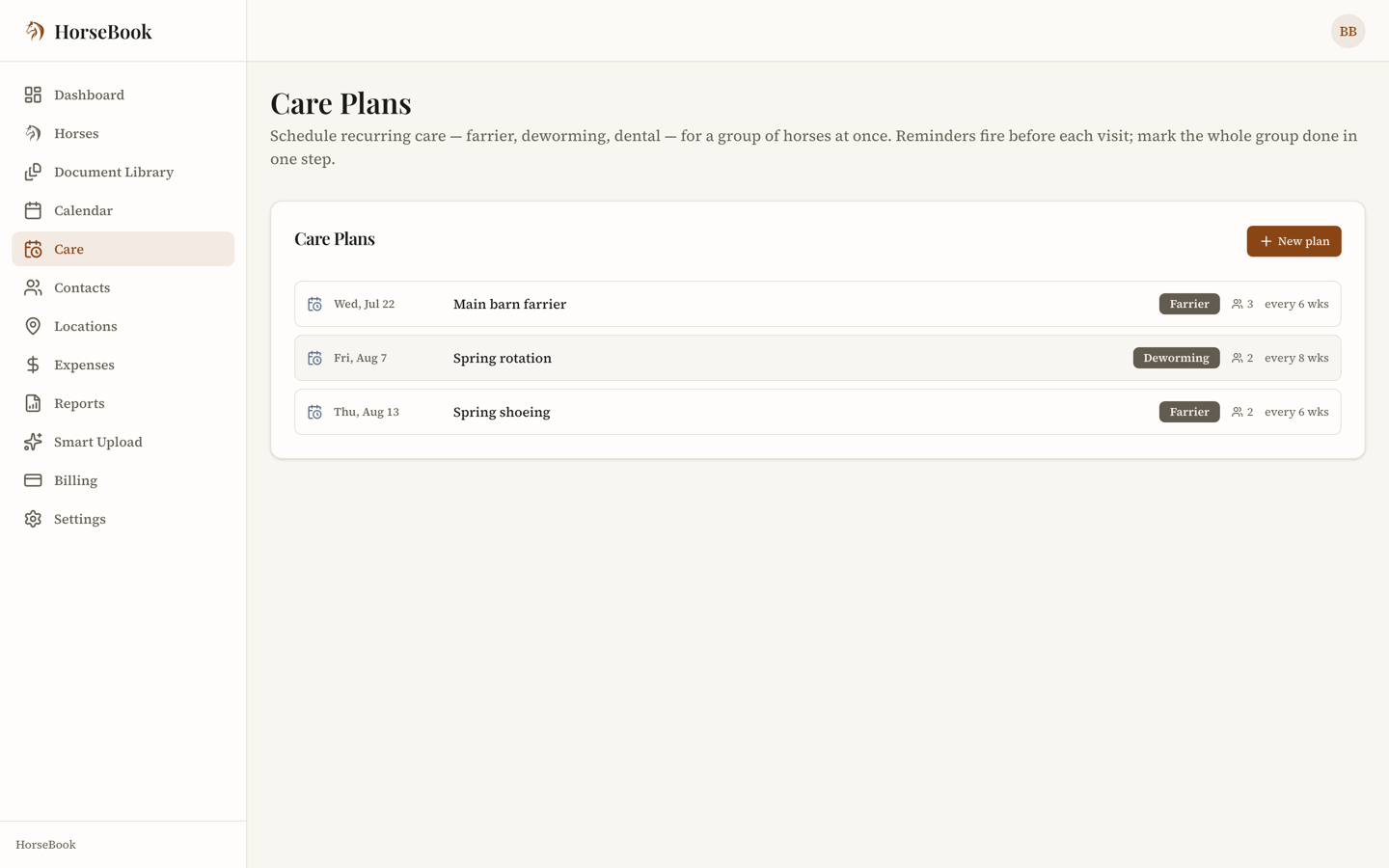
Task: Click the Horses sidebar horse icon
Action: (x=33, y=133)
